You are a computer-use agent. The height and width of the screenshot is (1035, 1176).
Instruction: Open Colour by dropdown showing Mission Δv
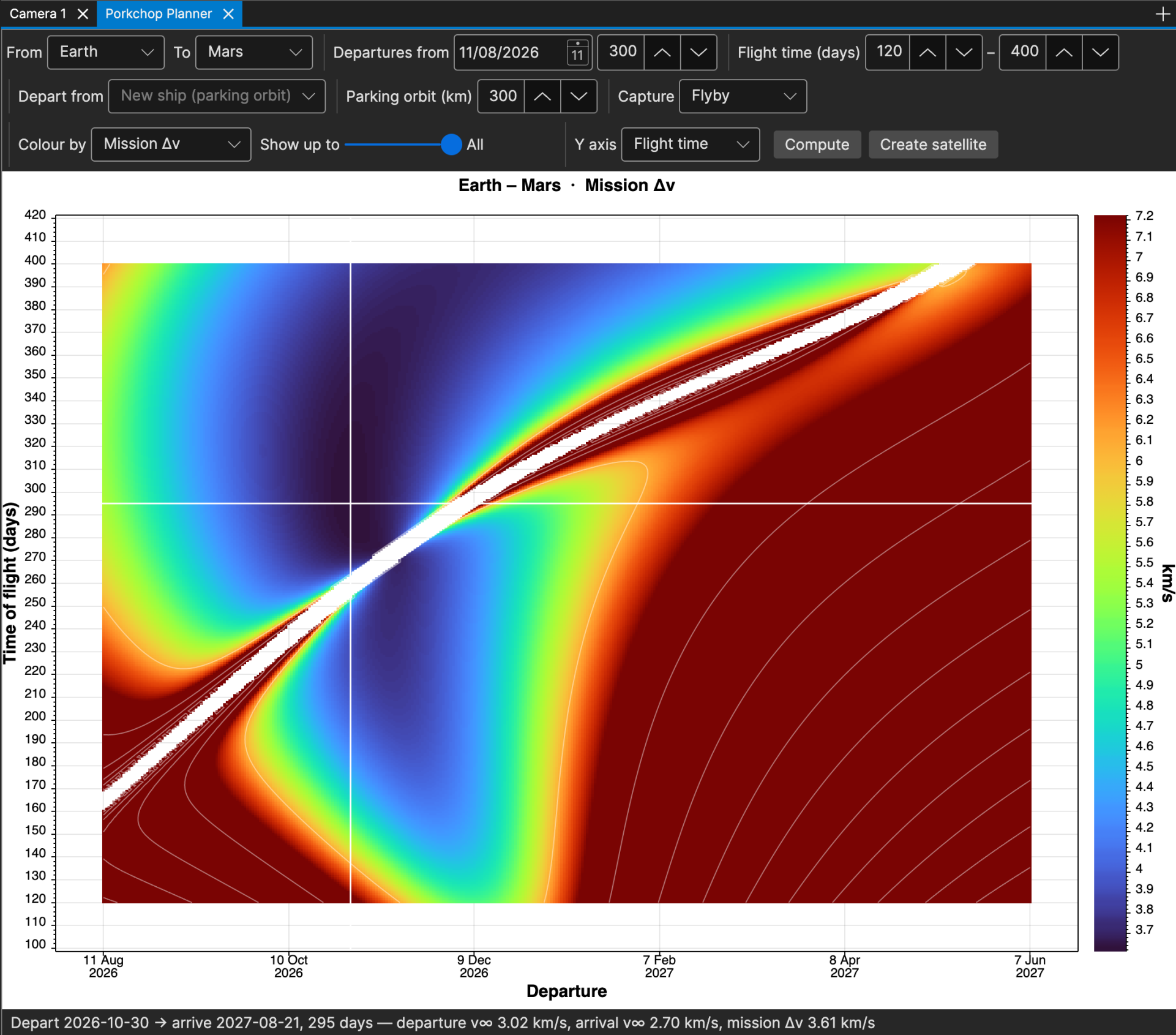pyautogui.click(x=171, y=145)
